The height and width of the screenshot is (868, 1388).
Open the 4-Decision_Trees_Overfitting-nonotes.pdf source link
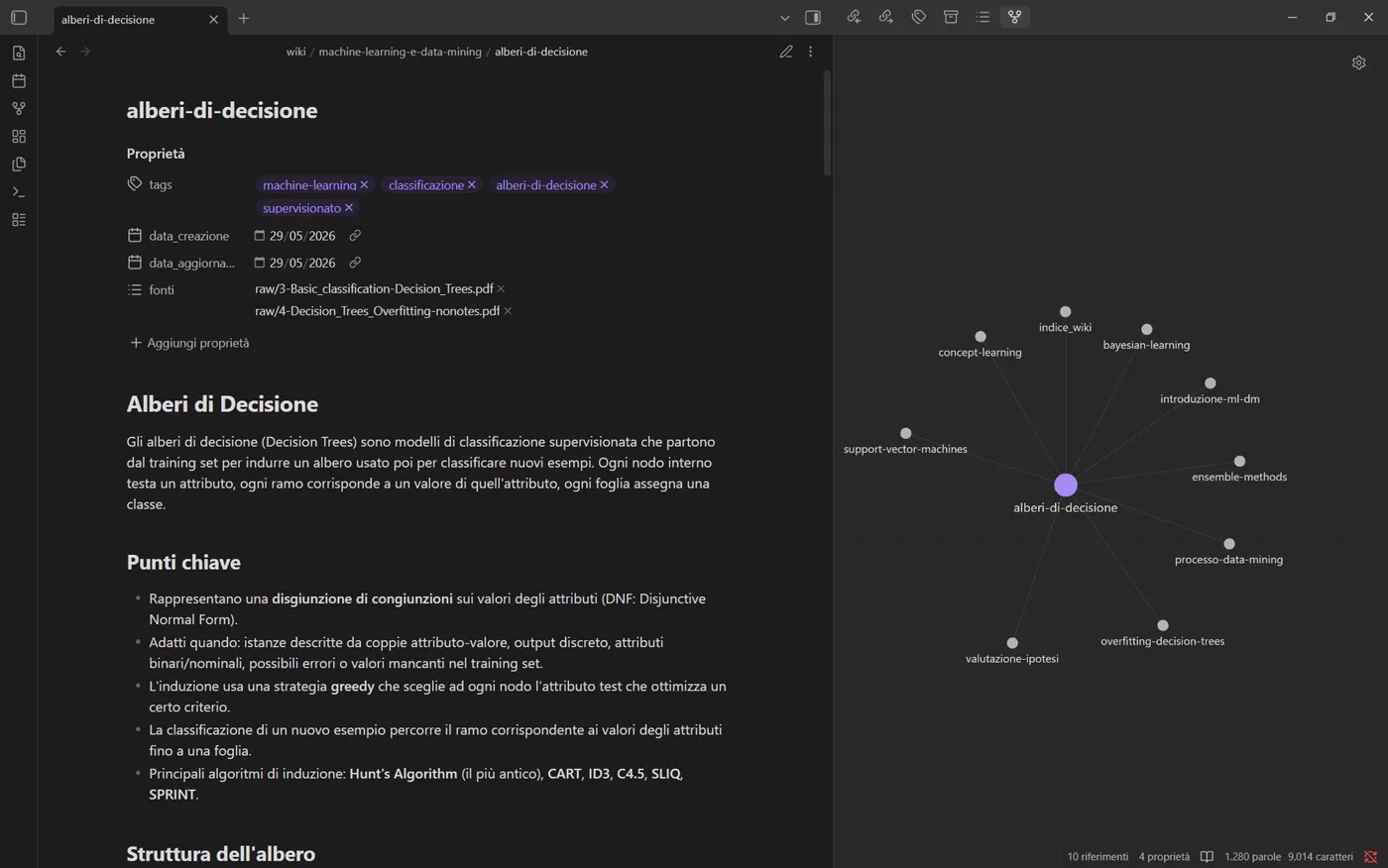[377, 311]
